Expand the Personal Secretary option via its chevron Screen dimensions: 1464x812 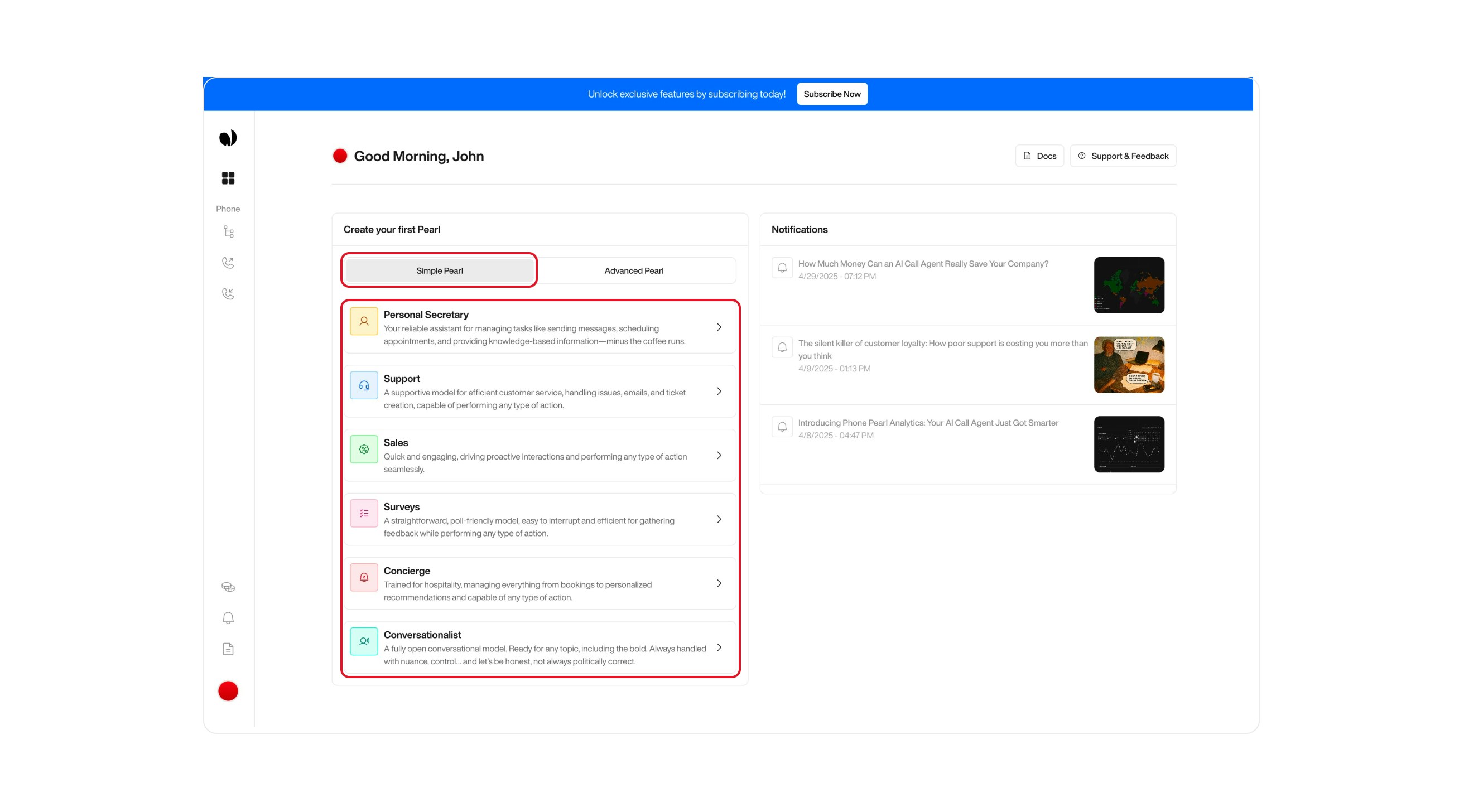tap(720, 327)
